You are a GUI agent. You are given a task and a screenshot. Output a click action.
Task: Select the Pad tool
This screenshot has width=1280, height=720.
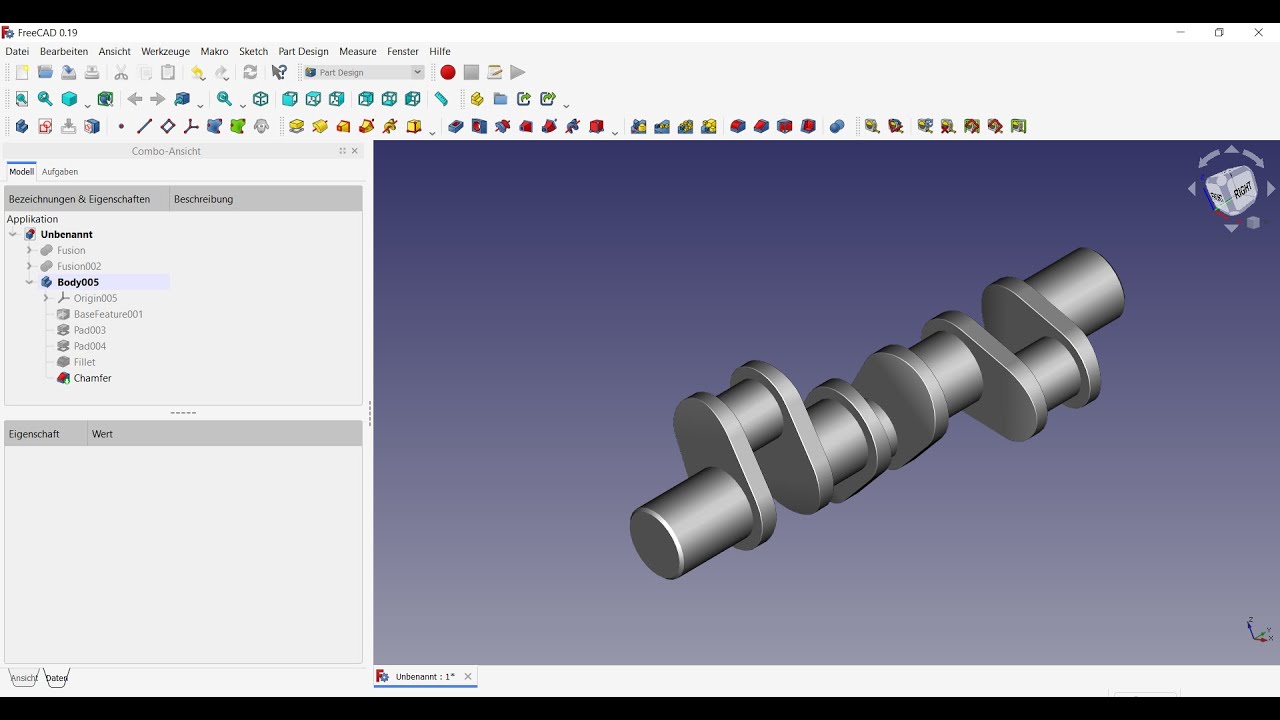pyautogui.click(x=297, y=126)
